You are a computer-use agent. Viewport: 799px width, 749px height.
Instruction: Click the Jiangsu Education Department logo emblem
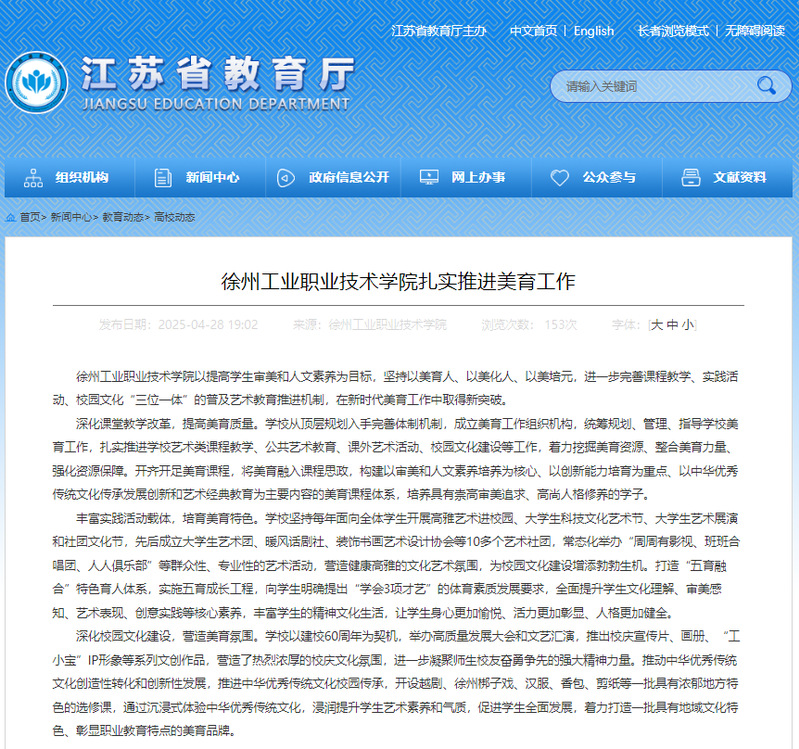tap(37, 83)
